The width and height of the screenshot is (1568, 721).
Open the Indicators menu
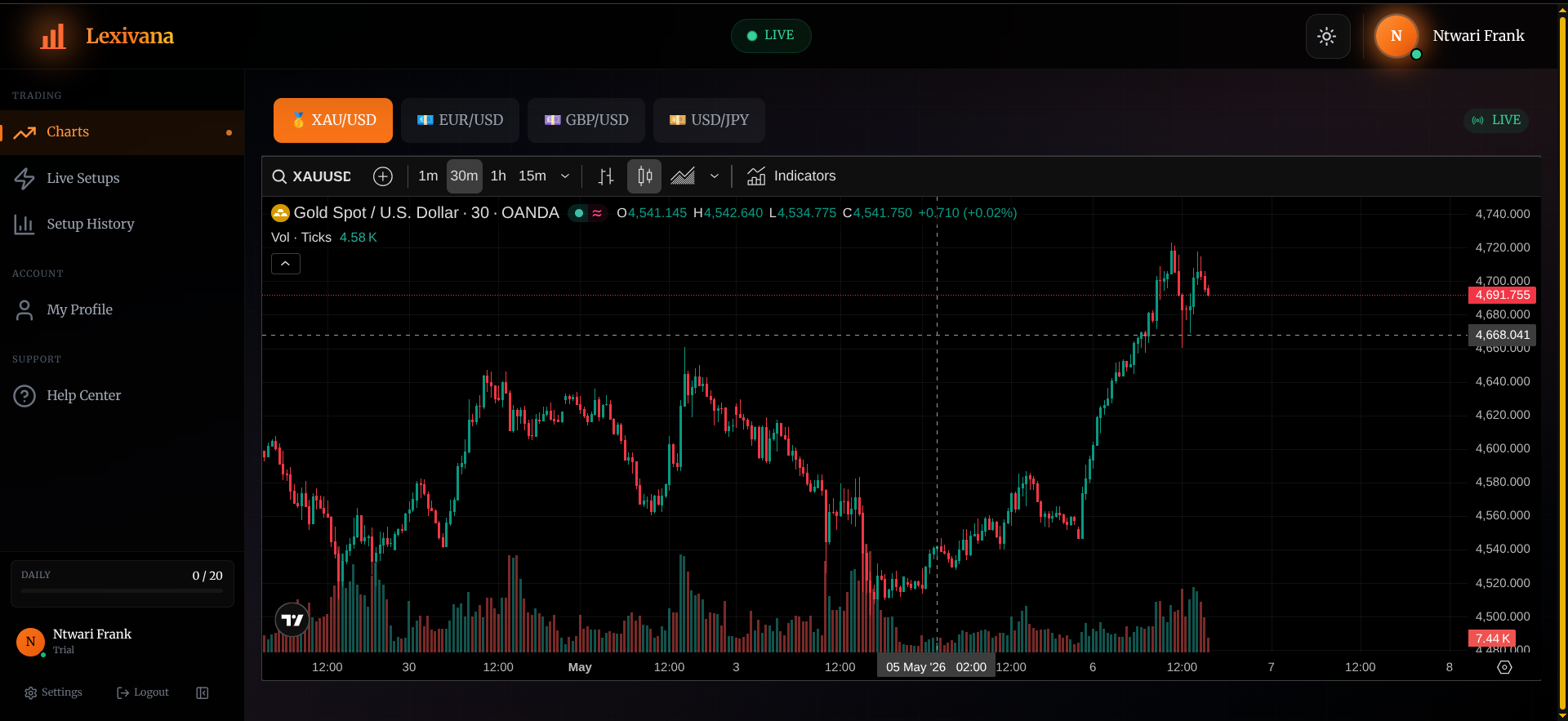pos(791,176)
